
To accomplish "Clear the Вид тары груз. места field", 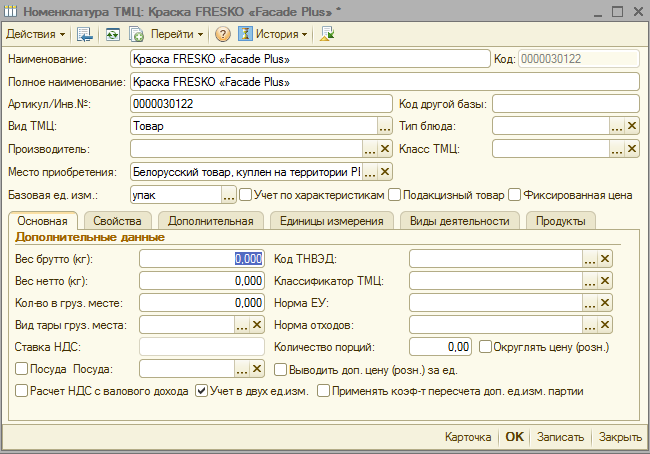I will (x=256, y=325).
